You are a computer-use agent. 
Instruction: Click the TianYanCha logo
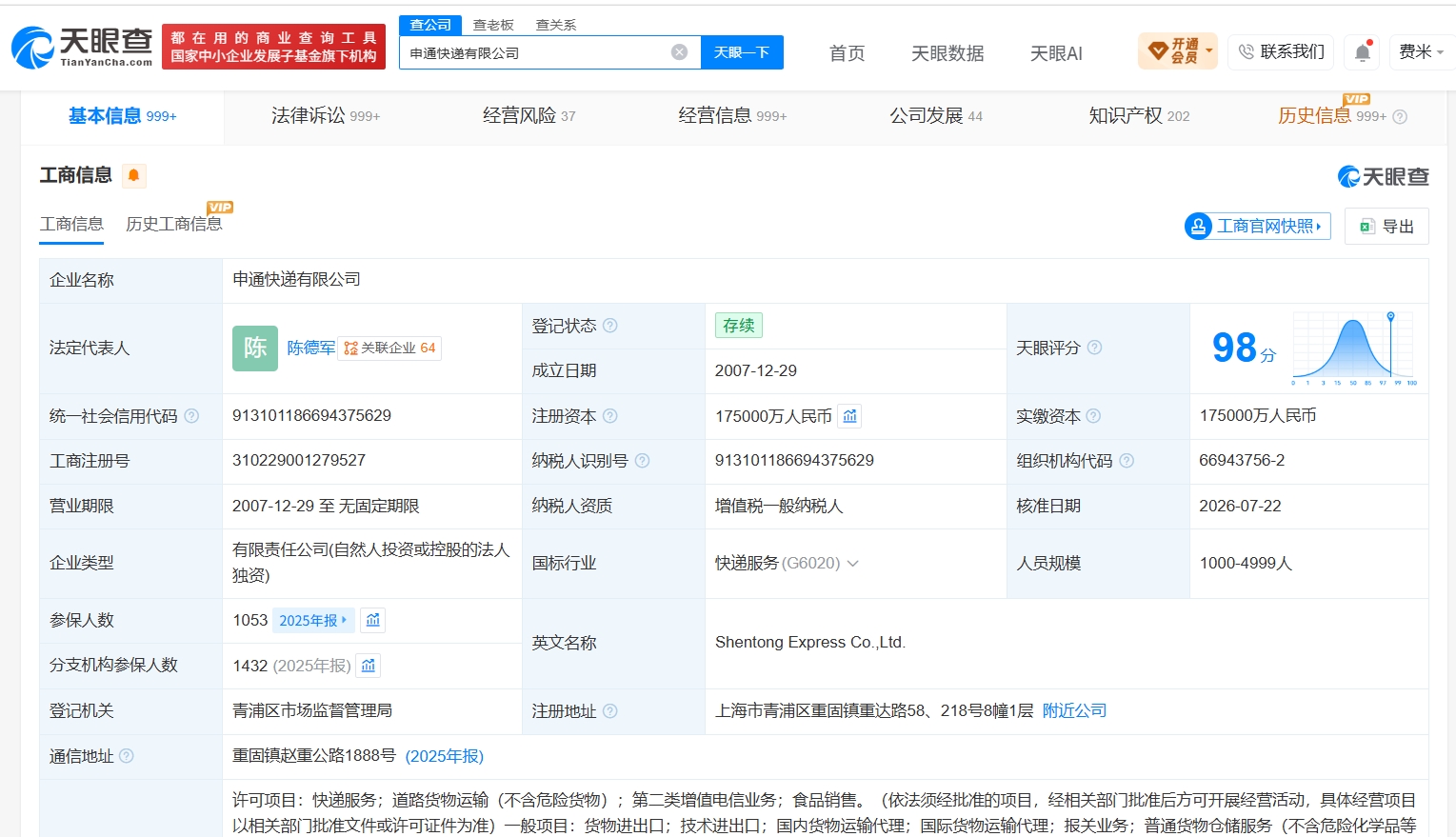click(x=82, y=47)
